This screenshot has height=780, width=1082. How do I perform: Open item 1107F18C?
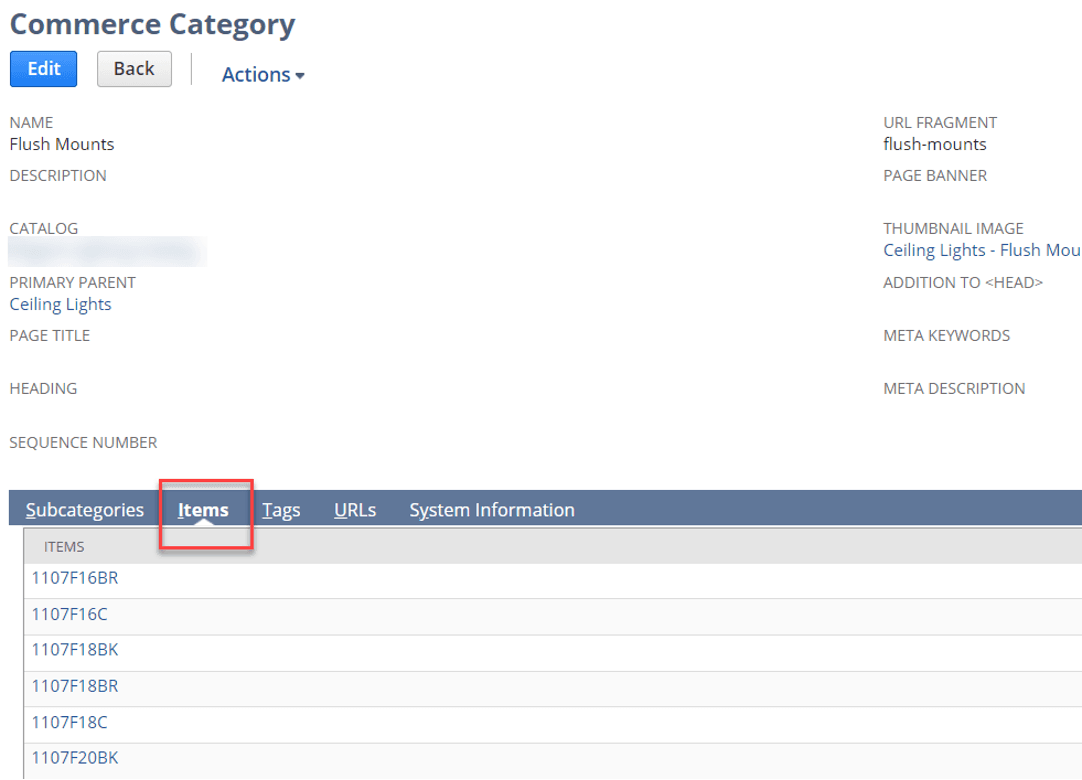pyautogui.click(x=70, y=722)
